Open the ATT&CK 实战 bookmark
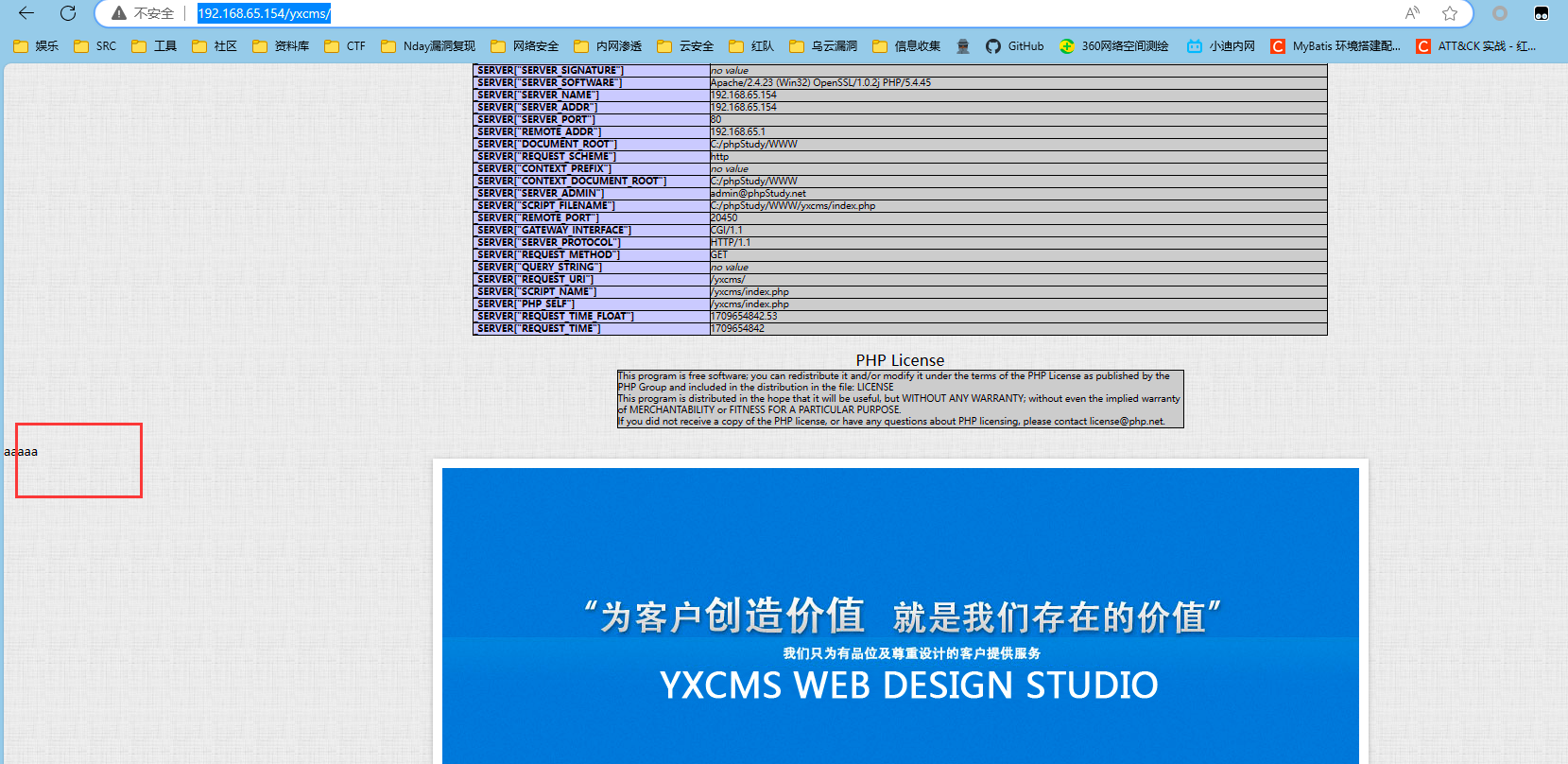This screenshot has height=764, width=1568. pyautogui.click(x=1475, y=46)
